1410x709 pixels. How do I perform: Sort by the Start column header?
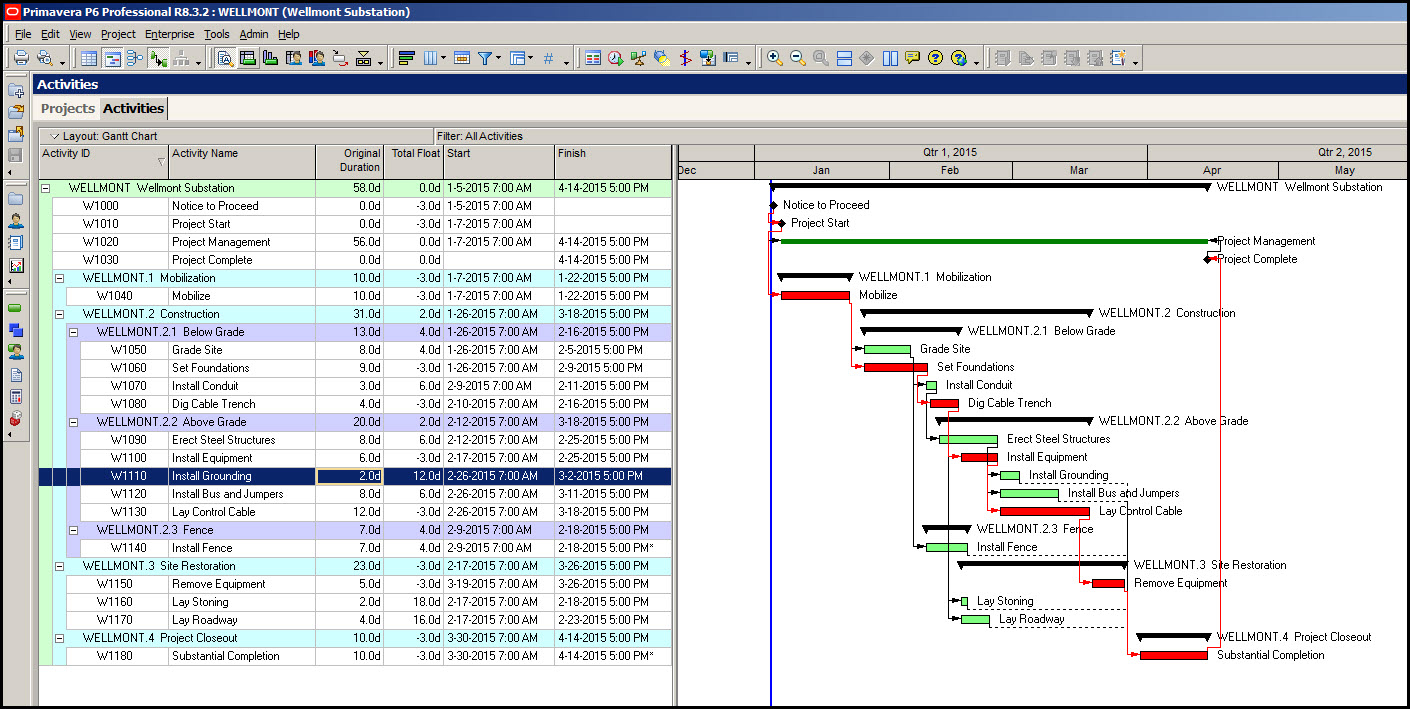499,161
